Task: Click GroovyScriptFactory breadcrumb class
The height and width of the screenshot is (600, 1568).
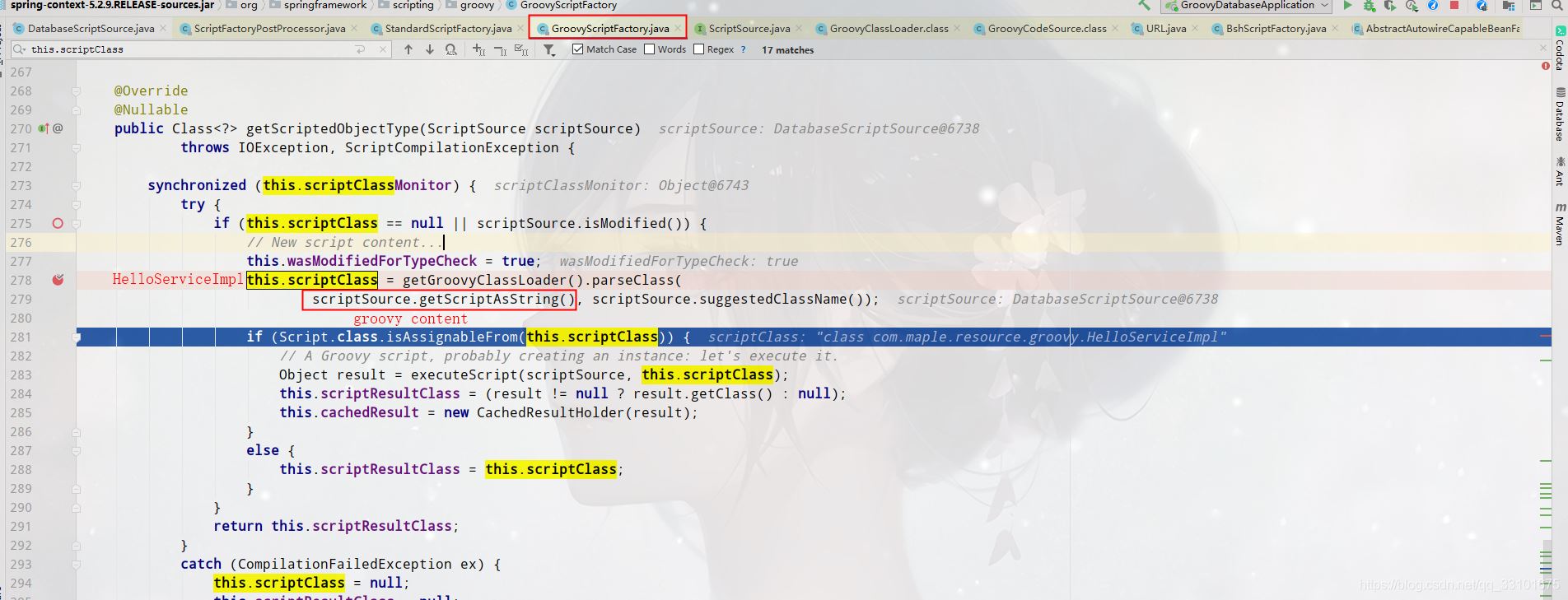Action: [x=562, y=5]
